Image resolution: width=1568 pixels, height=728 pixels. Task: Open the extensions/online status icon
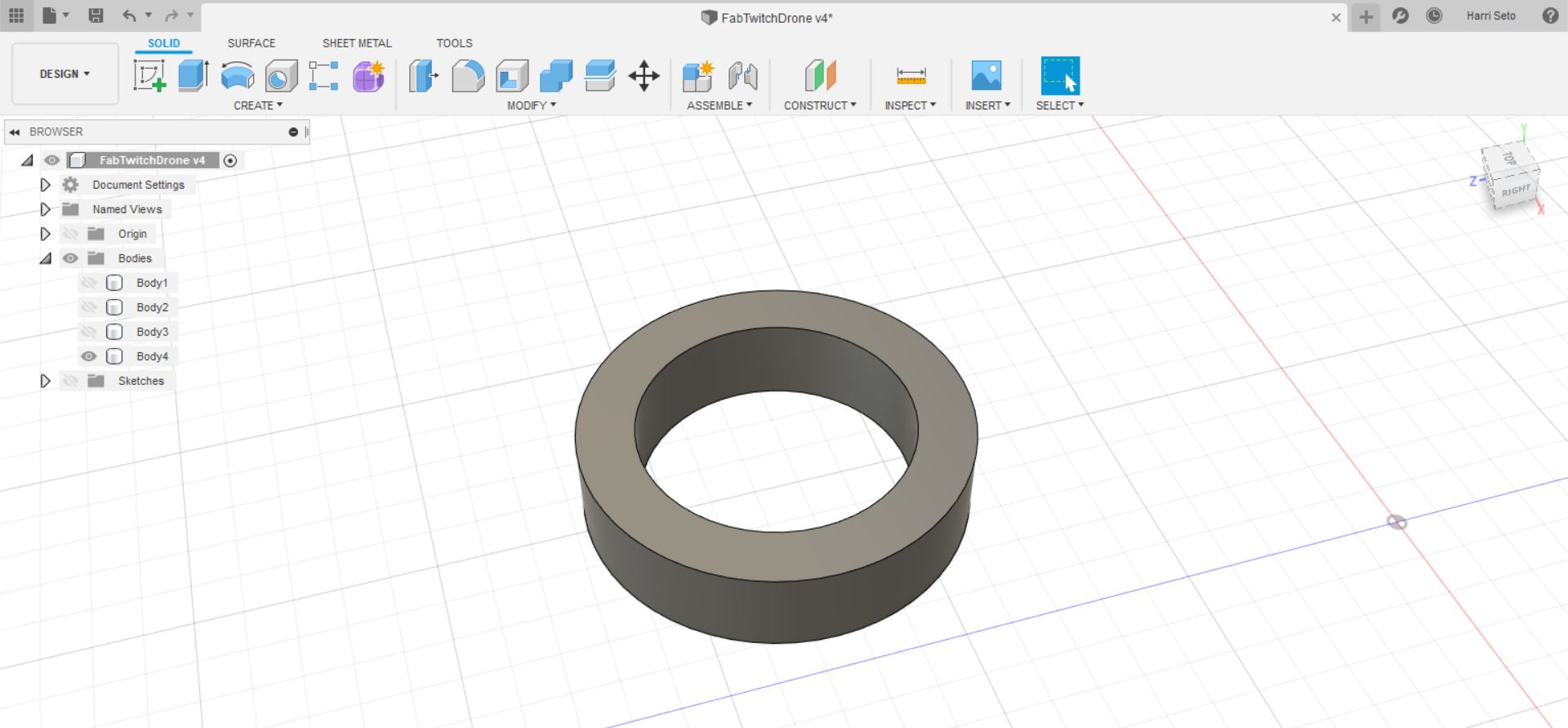[x=1401, y=16]
